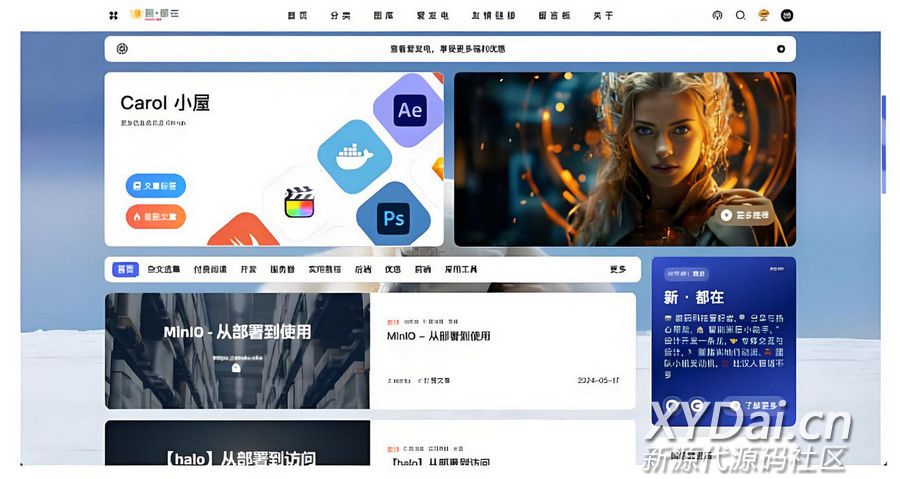Open the MinIO article cover thumbnail

(x=237, y=350)
